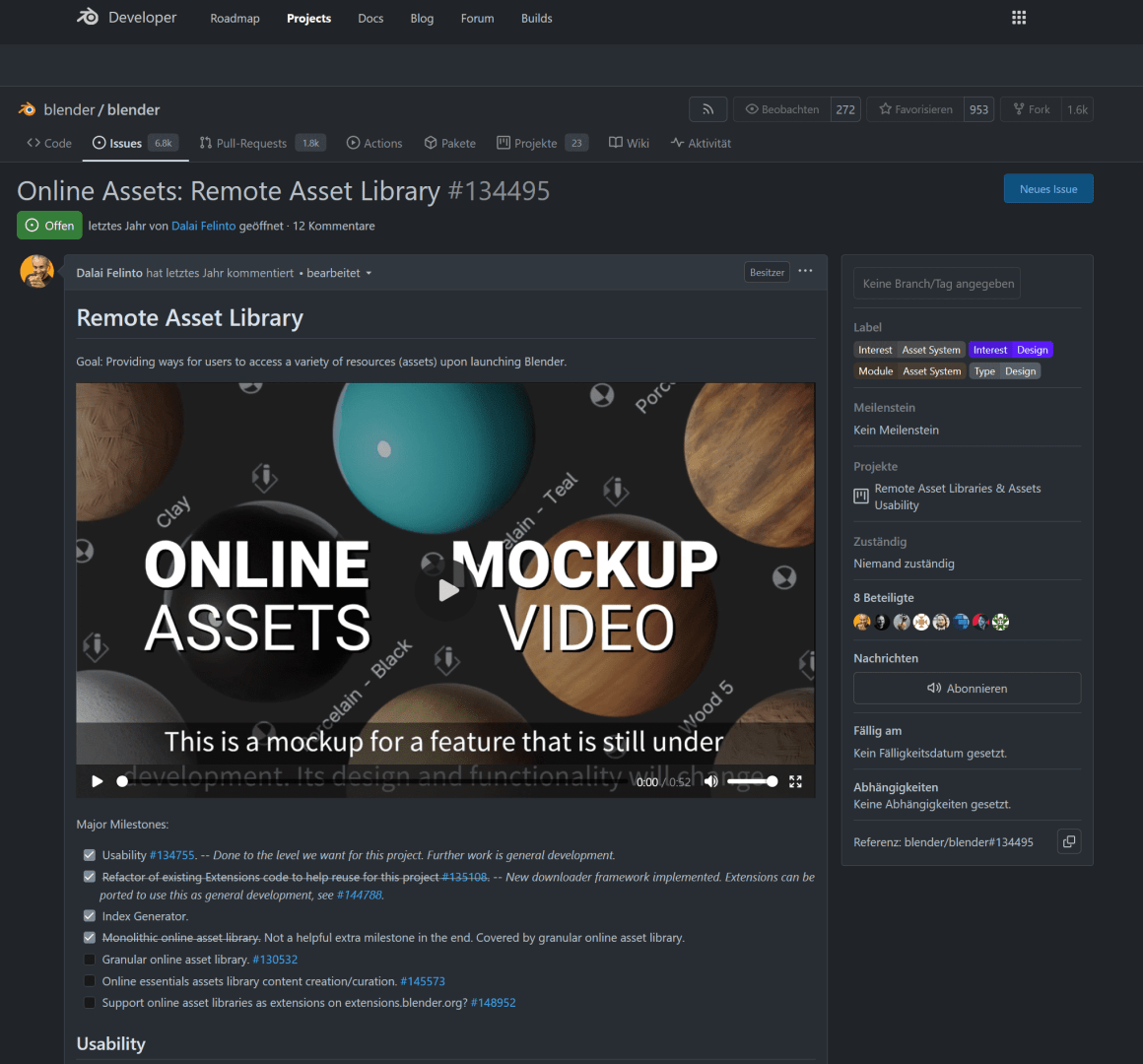The width and height of the screenshot is (1143, 1064).
Task: Click the RSS feed icon button
Action: tap(707, 109)
